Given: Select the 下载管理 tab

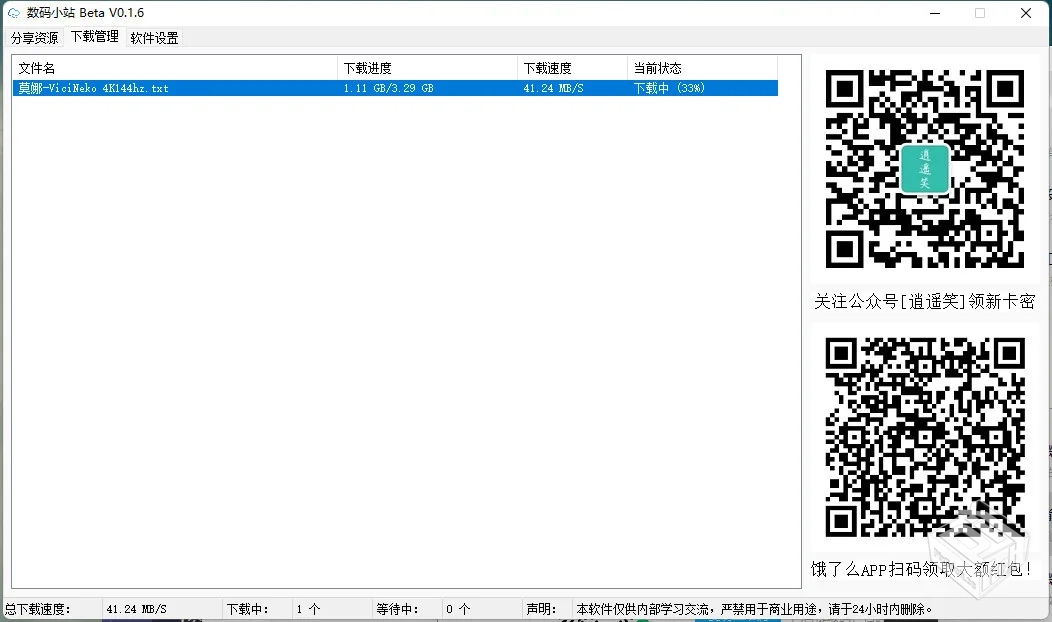Looking at the screenshot, I should pos(93,37).
